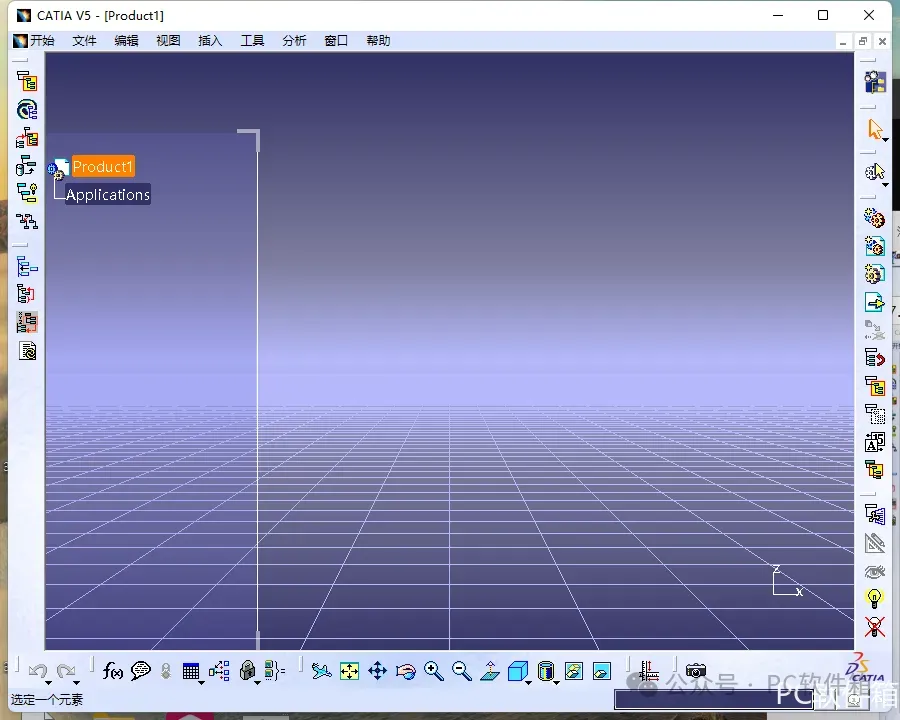
Task: Toggle the red-crossed lightbulb icon
Action: 874,627
